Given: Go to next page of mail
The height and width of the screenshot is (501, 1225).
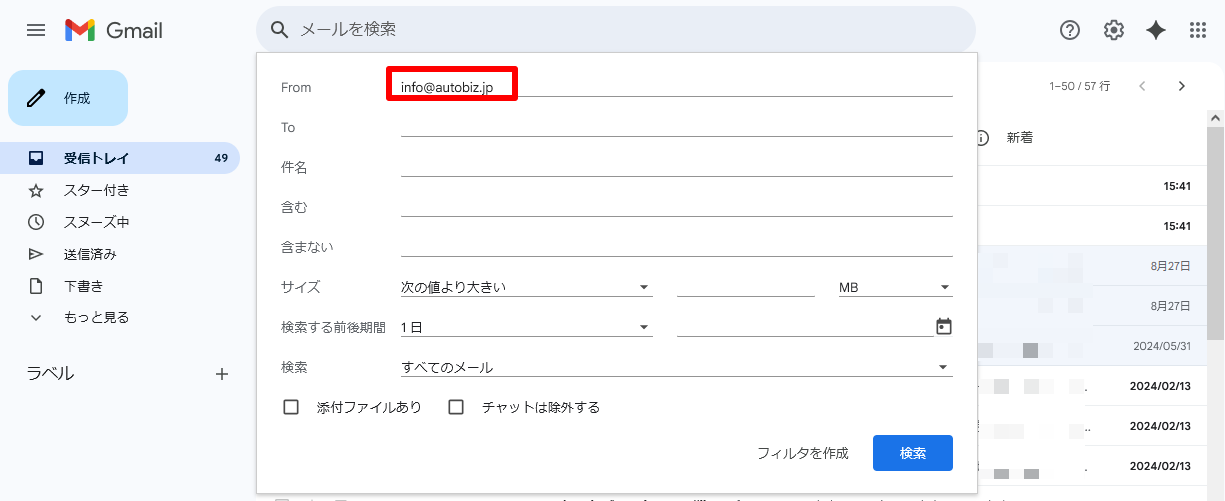Looking at the screenshot, I should coord(1181,86).
